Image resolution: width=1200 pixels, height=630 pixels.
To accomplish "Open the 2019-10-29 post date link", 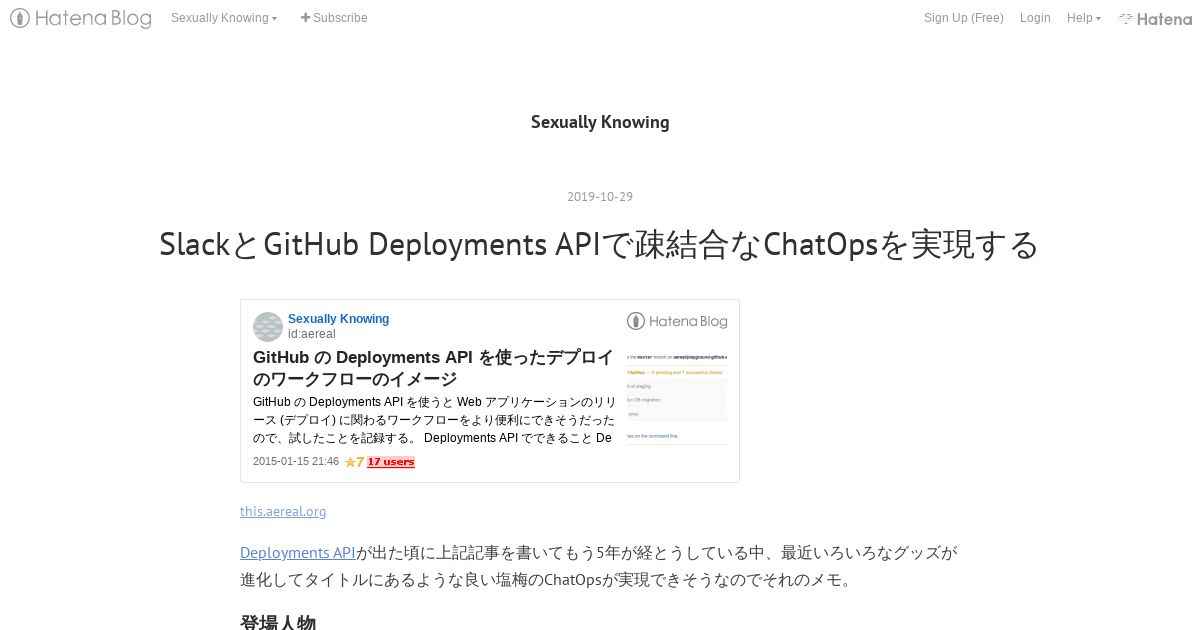I will [600, 197].
